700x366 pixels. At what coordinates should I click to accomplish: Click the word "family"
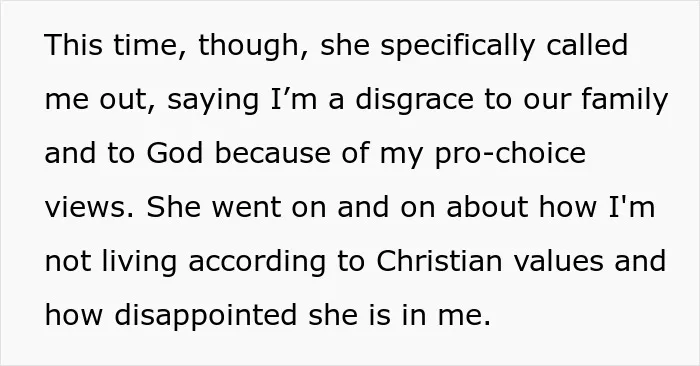[625, 101]
